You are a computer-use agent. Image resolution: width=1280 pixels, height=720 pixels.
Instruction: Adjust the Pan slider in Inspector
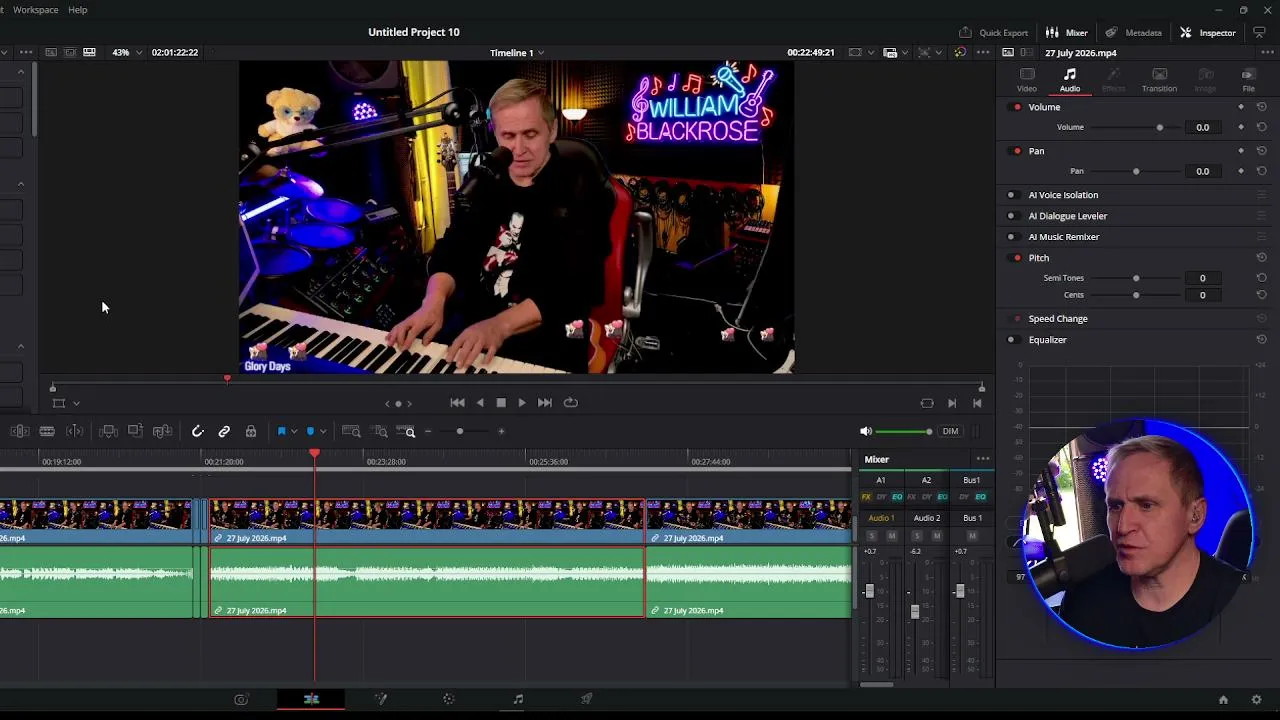[x=1136, y=171]
